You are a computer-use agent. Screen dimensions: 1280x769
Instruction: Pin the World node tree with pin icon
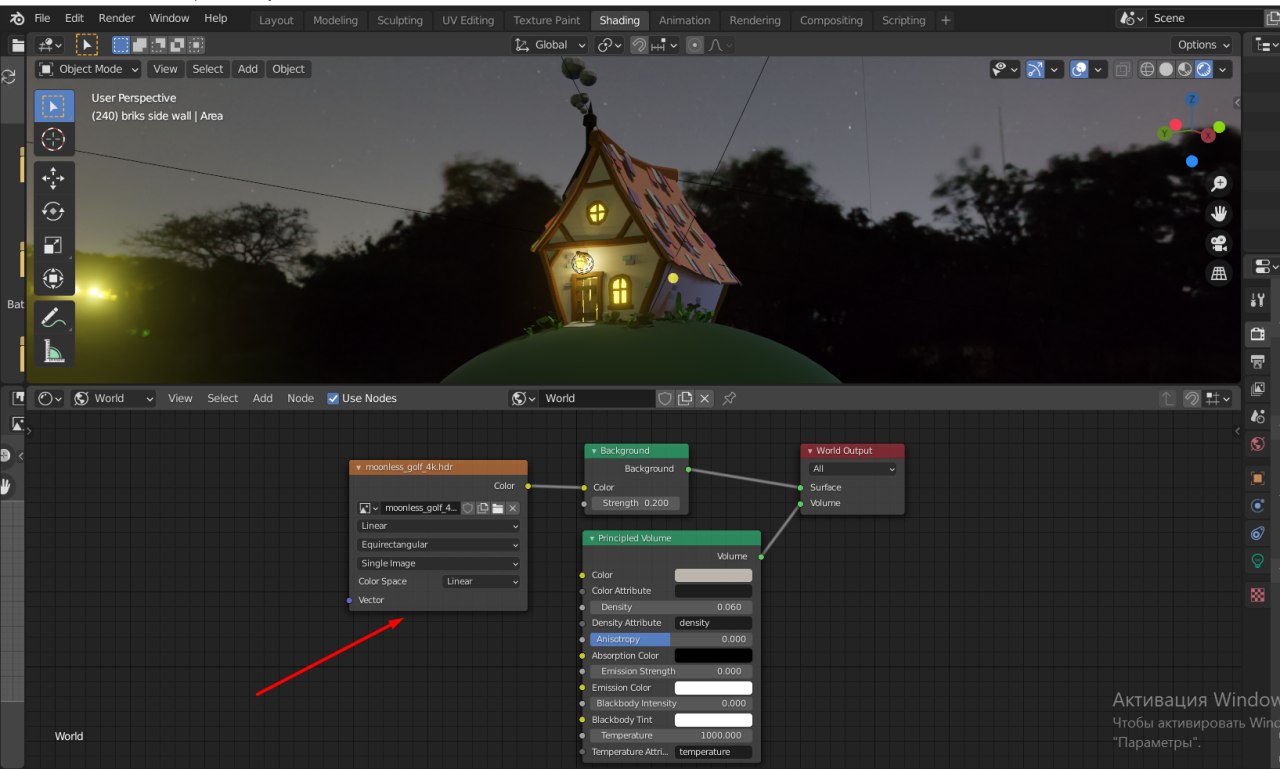[729, 398]
